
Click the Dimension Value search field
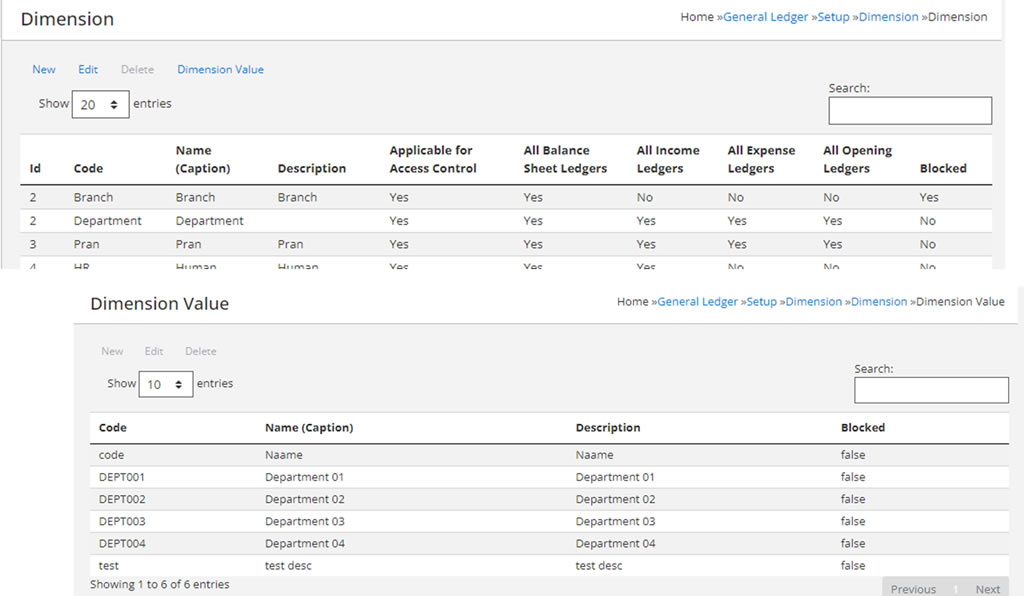[930, 390]
